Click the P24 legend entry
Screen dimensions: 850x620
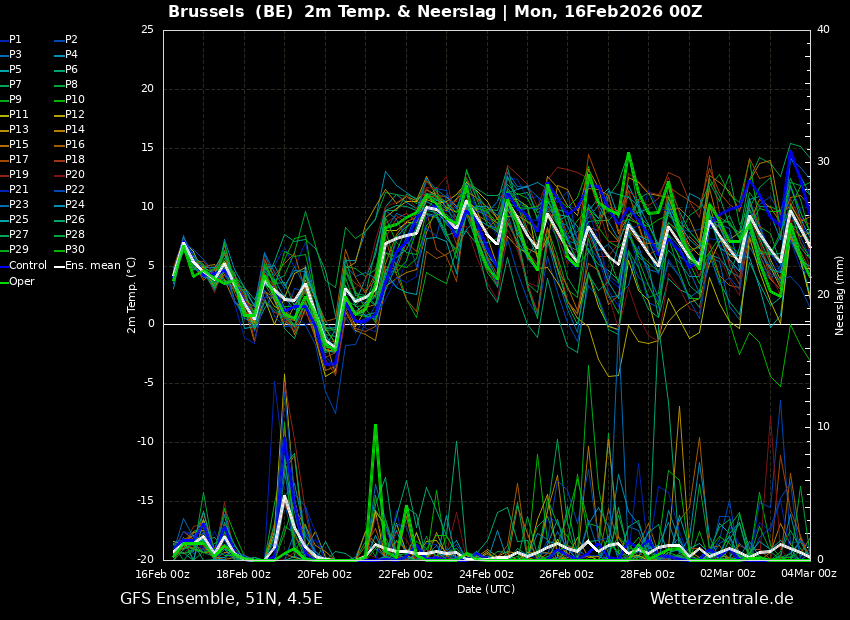[x=70, y=204]
